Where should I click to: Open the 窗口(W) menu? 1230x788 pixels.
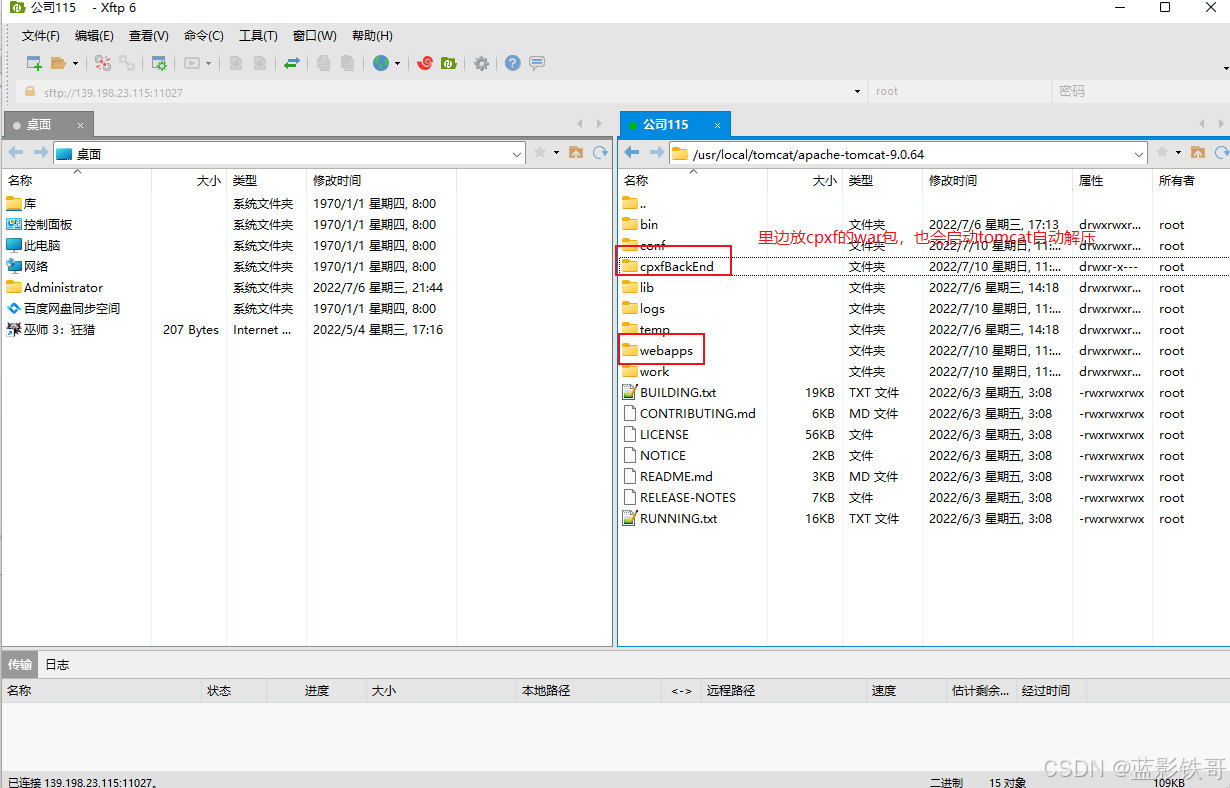click(314, 36)
